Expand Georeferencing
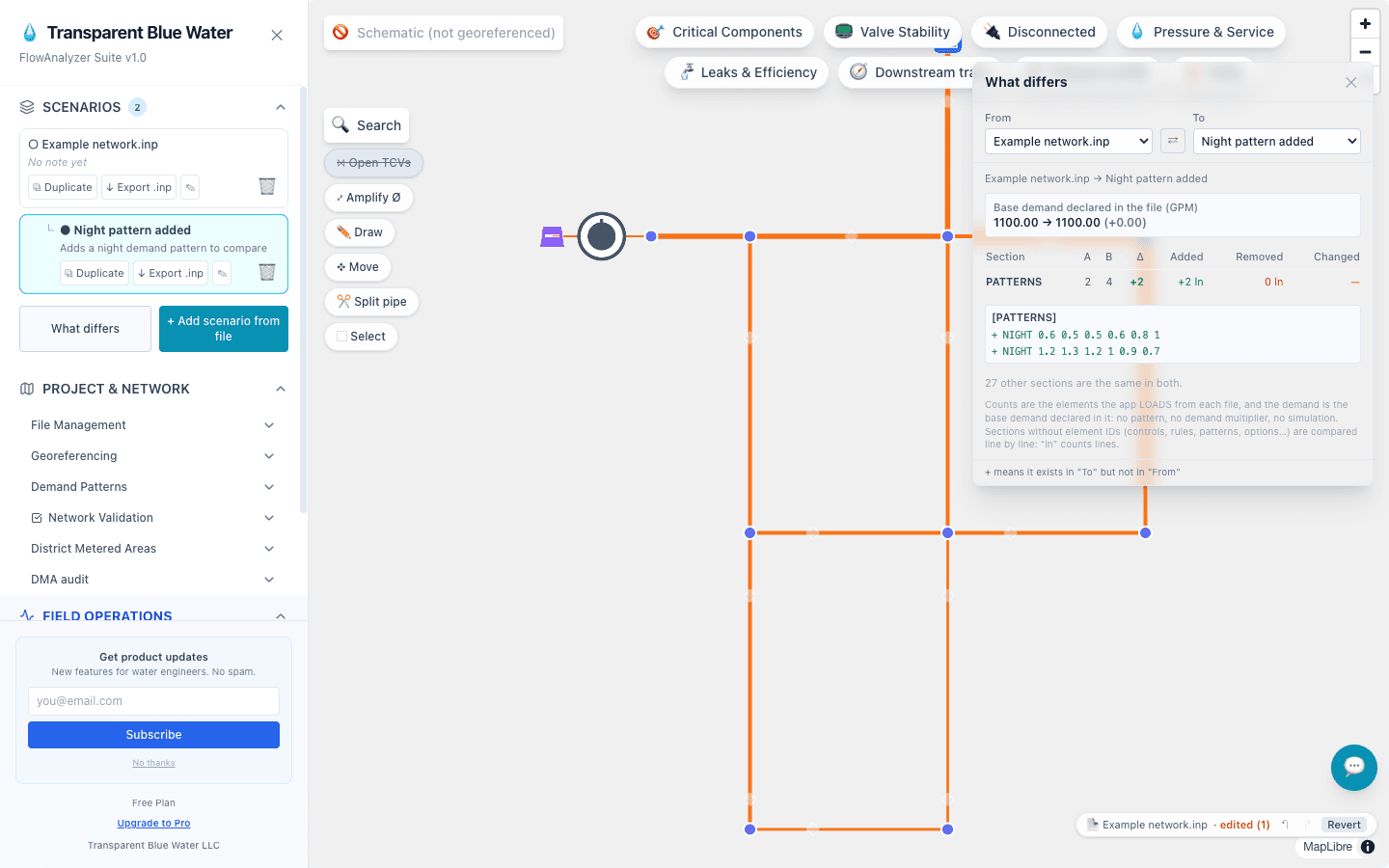Image resolution: width=1389 pixels, height=868 pixels. click(153, 456)
